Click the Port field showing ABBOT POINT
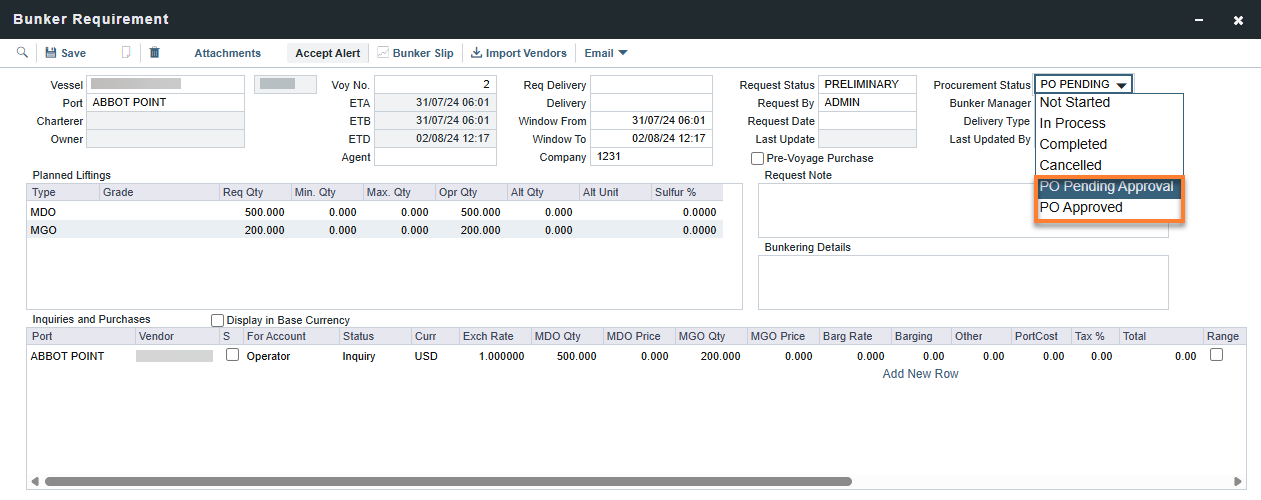Viewport: 1261px width, 500px height. pyautogui.click(x=165, y=103)
